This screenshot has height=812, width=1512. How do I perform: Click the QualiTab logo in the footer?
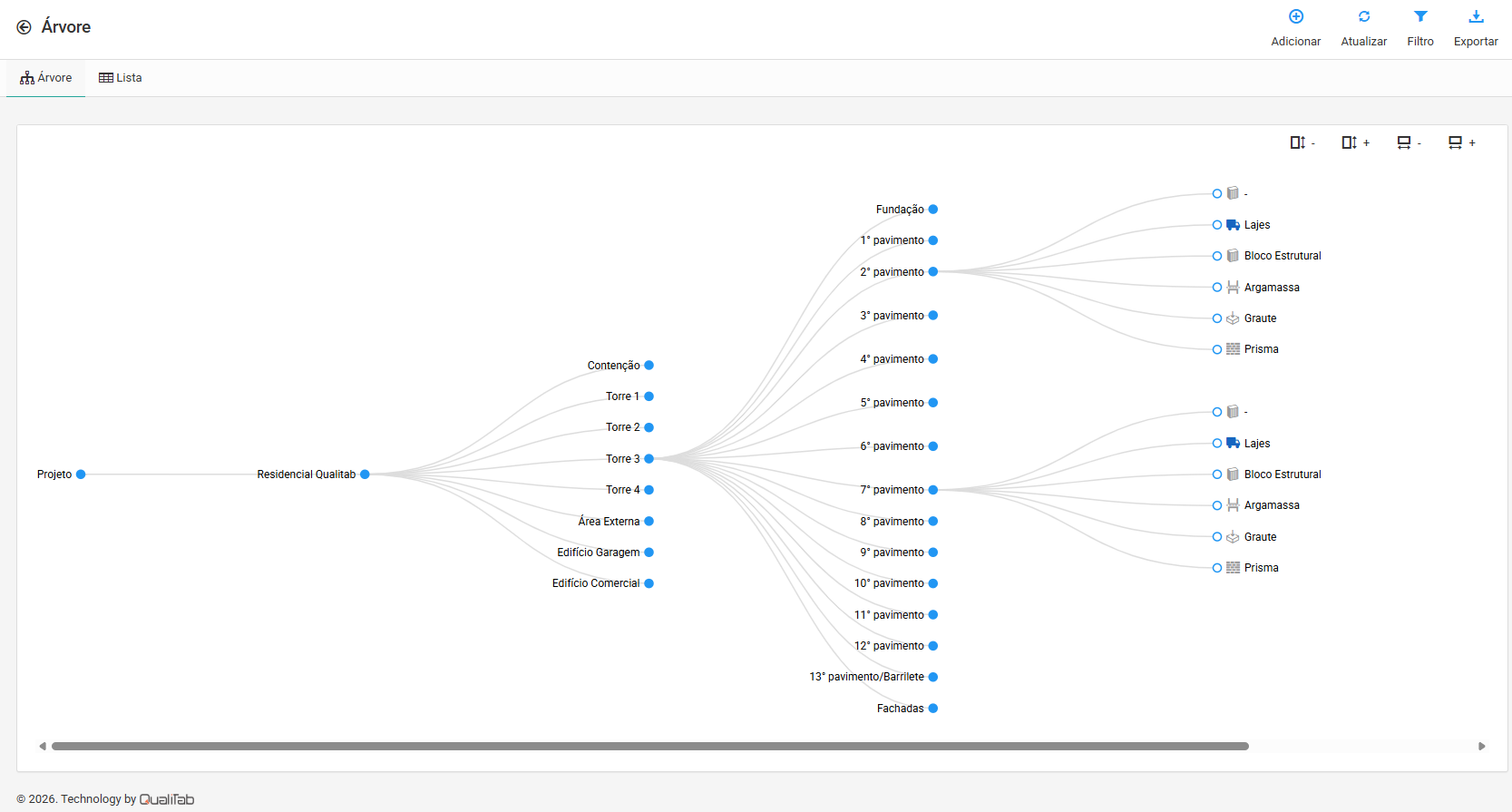(x=167, y=799)
